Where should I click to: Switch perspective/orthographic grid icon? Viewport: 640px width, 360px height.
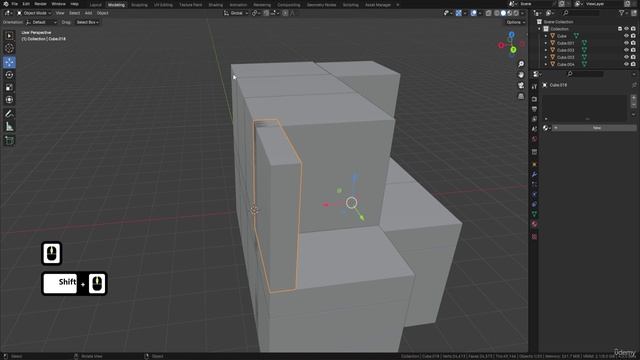521,96
